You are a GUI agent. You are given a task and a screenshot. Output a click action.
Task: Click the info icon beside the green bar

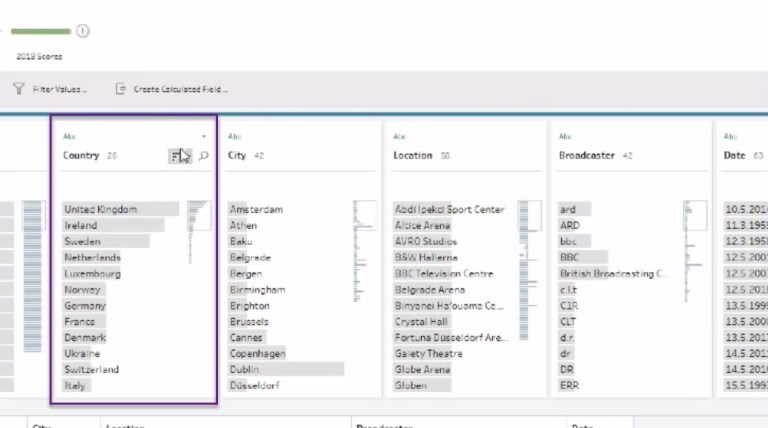(x=83, y=31)
